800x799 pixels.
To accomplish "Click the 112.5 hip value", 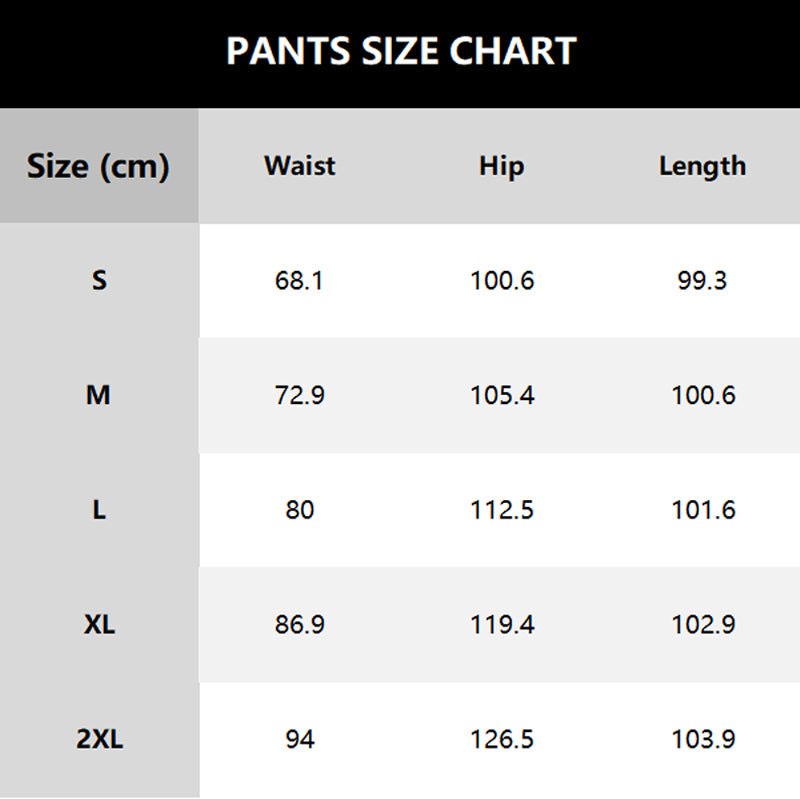I will [502, 510].
